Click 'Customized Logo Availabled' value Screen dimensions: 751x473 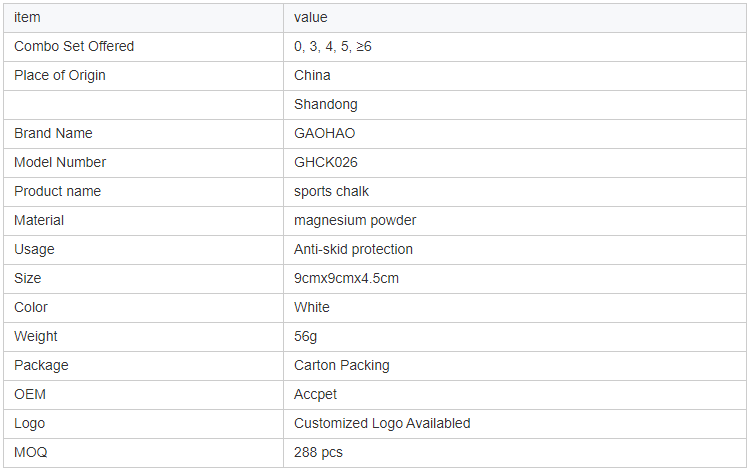pos(382,423)
